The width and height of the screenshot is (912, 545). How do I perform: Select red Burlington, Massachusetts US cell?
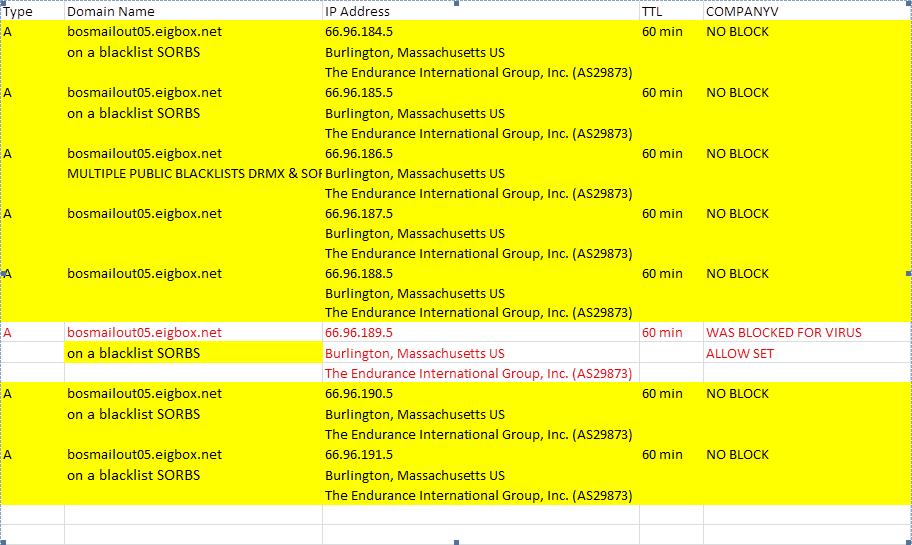(480, 353)
